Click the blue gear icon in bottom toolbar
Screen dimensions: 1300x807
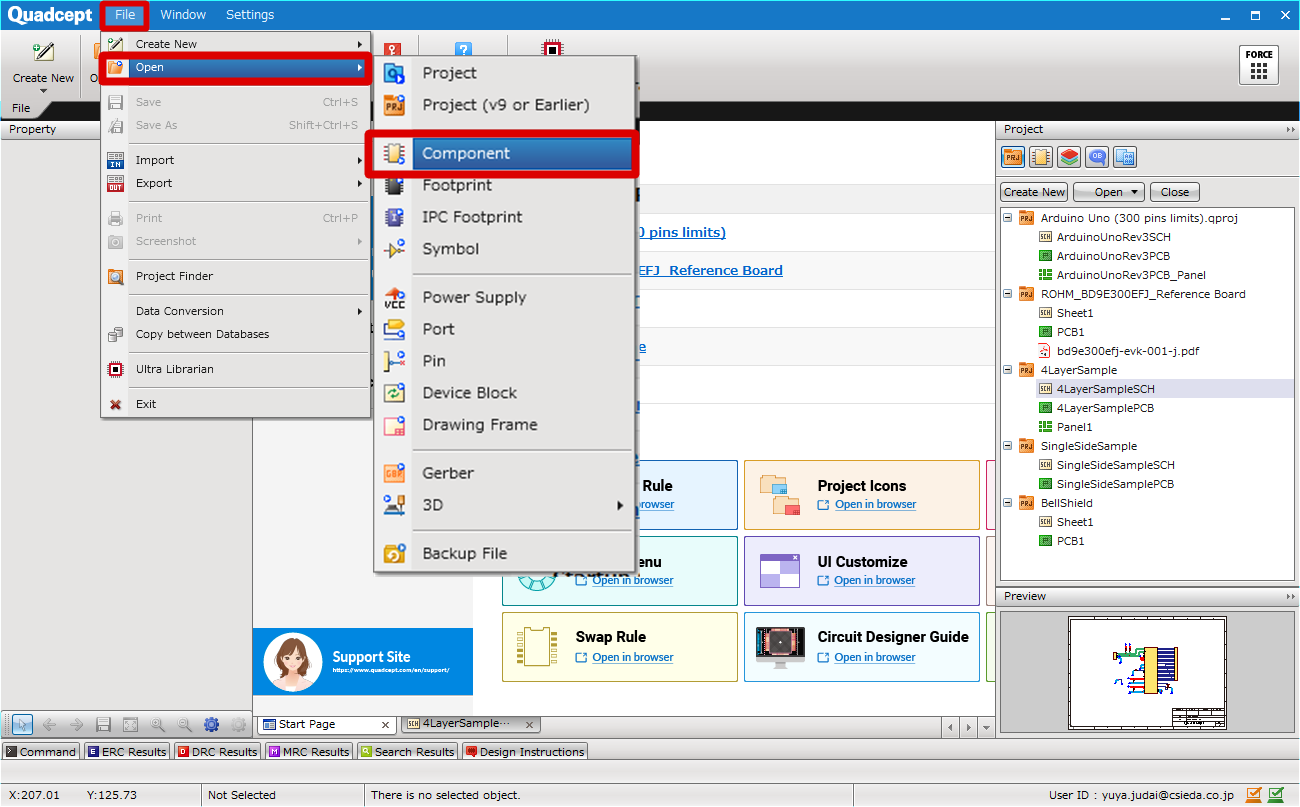coord(211,725)
